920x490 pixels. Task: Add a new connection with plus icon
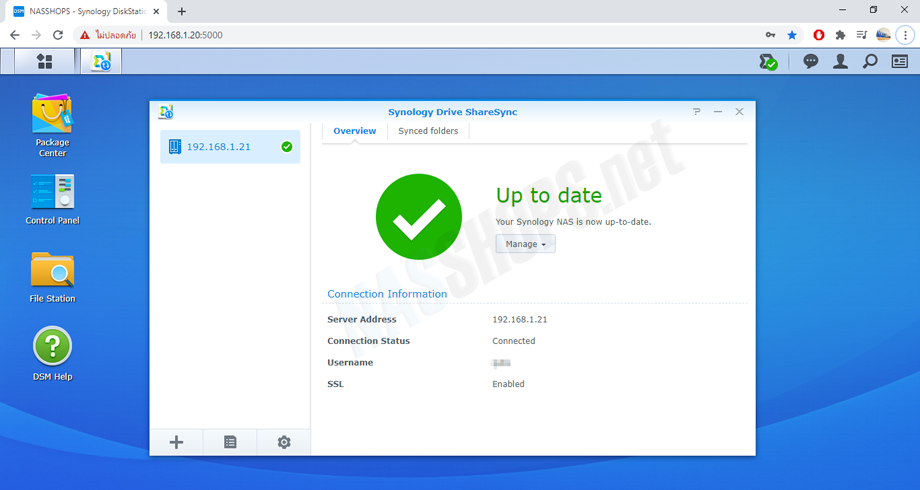tap(177, 442)
